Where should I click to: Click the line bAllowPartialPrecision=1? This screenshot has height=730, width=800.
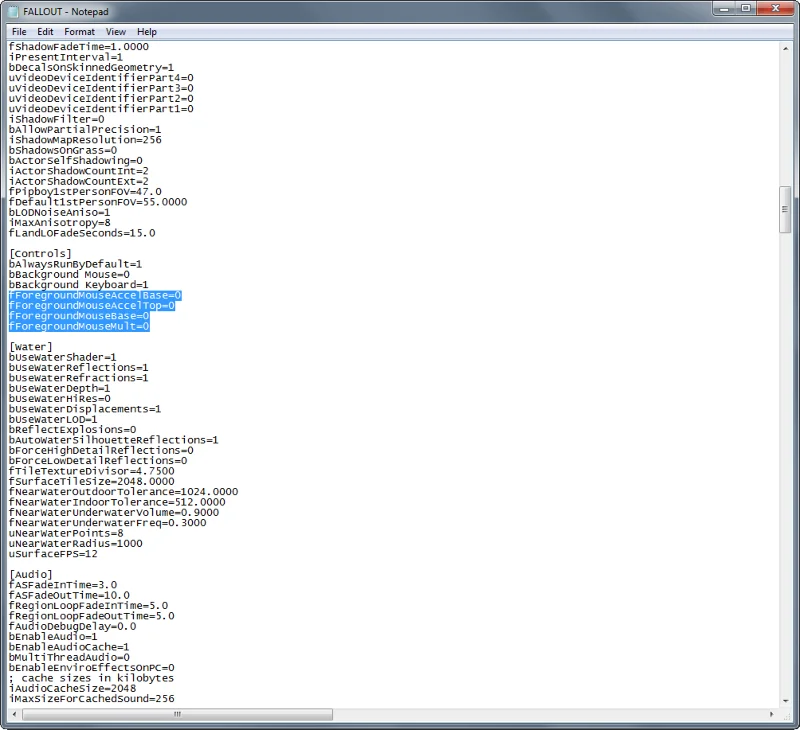pos(85,130)
